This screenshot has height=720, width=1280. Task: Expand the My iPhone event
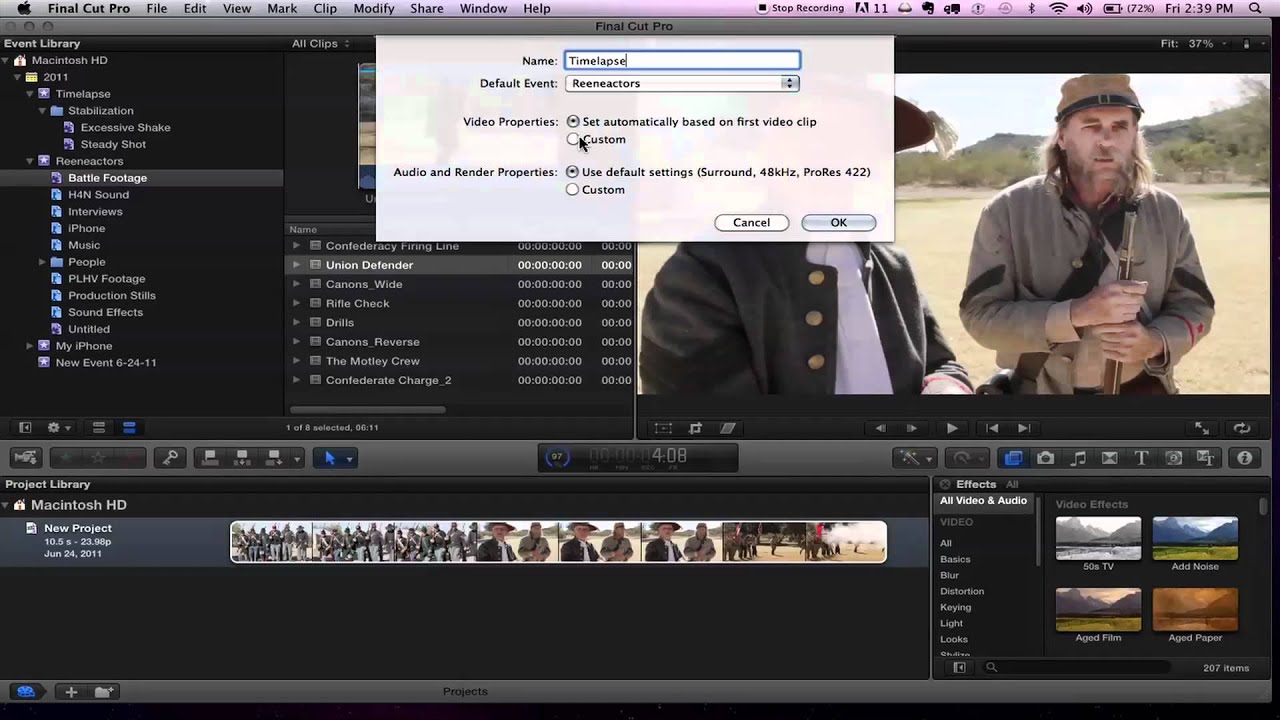pos(30,346)
